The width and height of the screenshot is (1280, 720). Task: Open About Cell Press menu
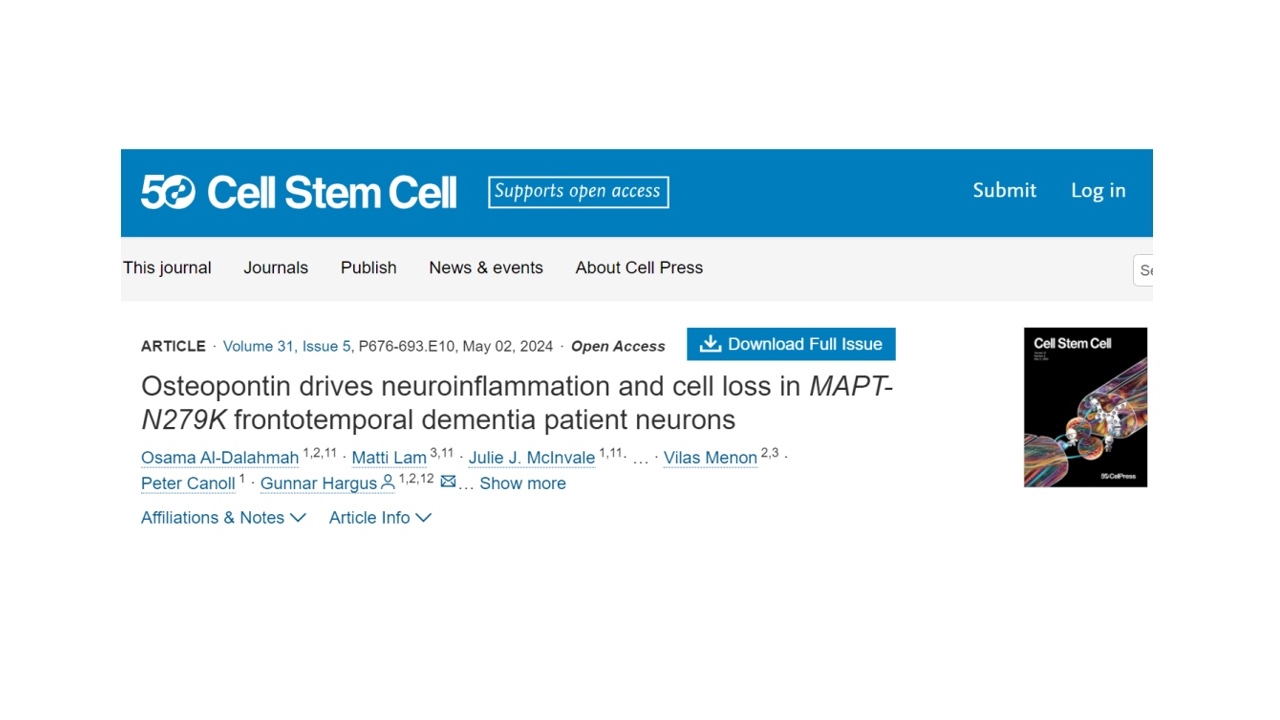[x=639, y=268]
